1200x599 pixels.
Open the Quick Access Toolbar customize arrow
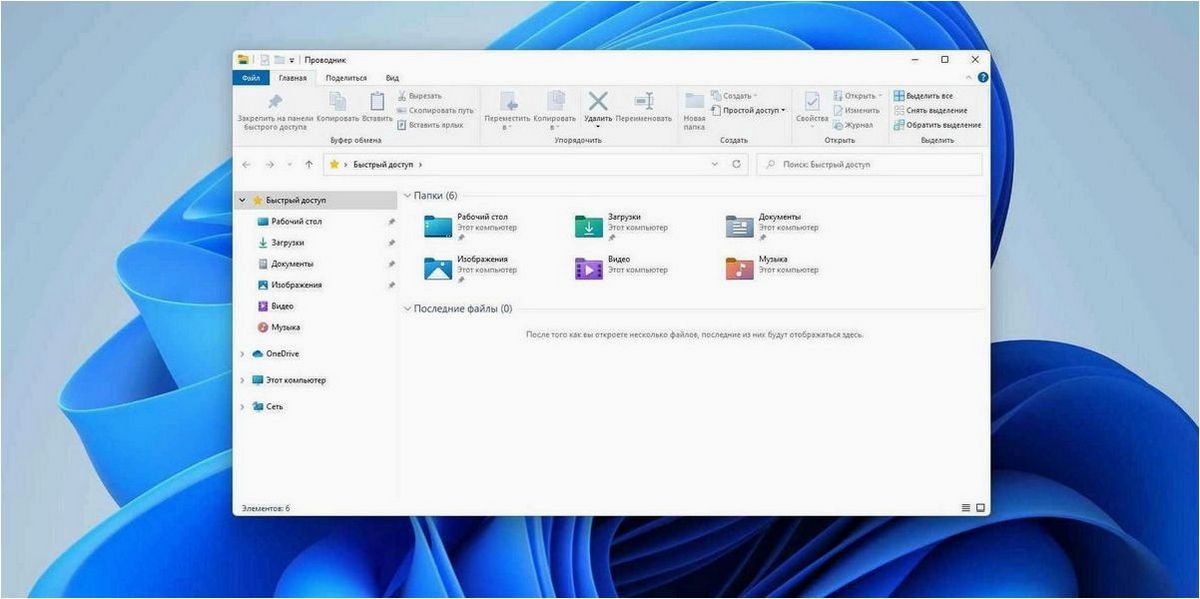click(292, 60)
